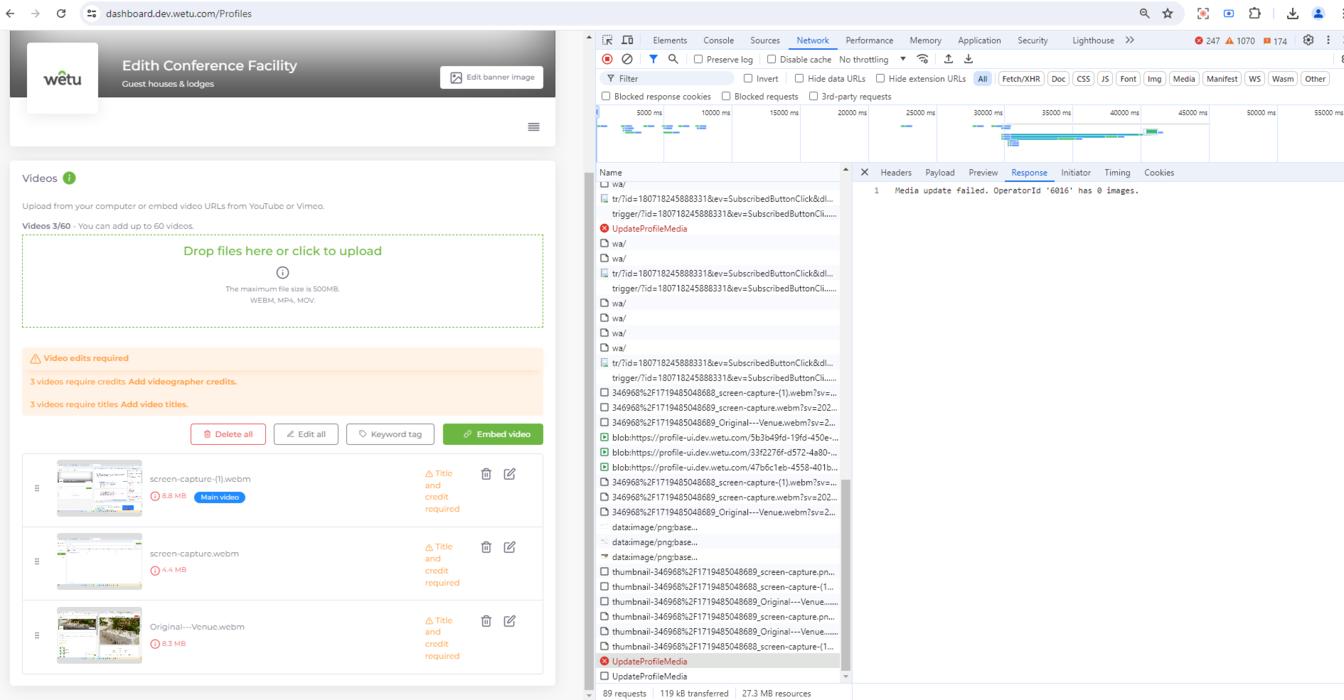The image size is (1344, 700).
Task: Delete the screen-capture-(1).webm video via trash icon
Action: pos(486,474)
